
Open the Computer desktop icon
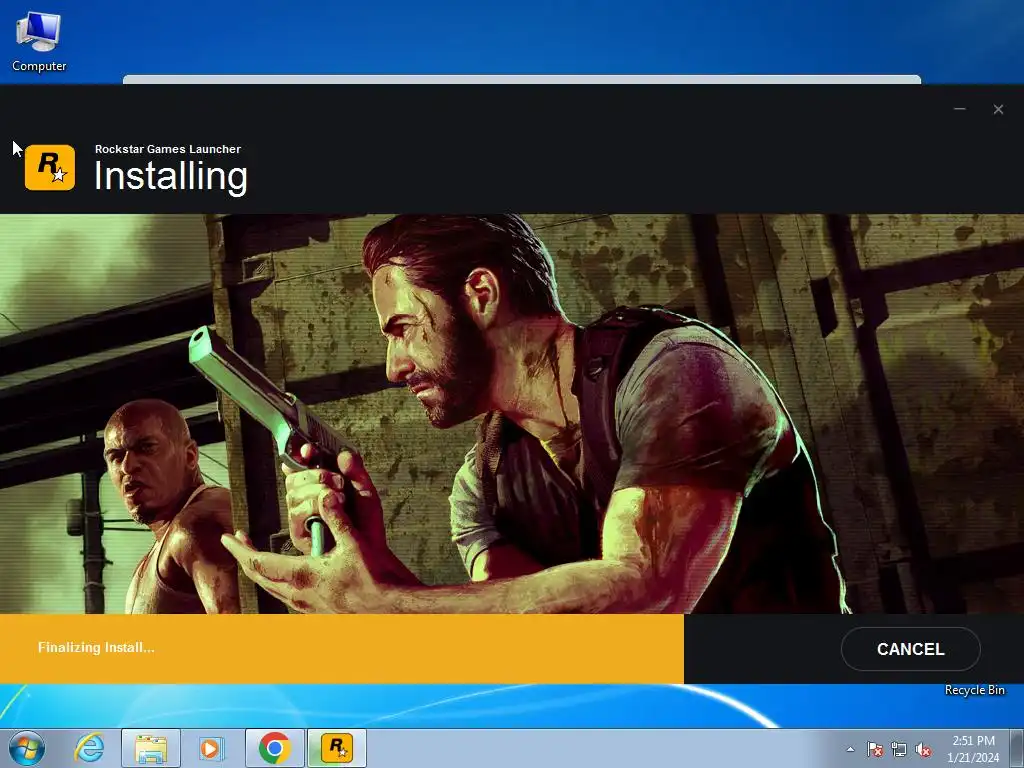(39, 40)
